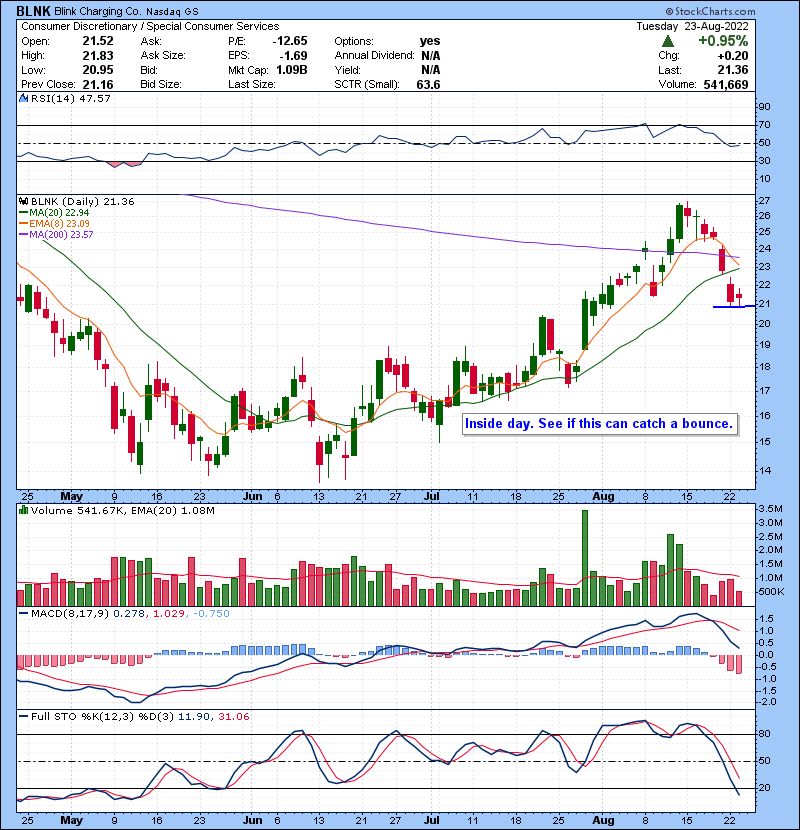Click the SCTR (Small) value 63.6

coord(428,84)
